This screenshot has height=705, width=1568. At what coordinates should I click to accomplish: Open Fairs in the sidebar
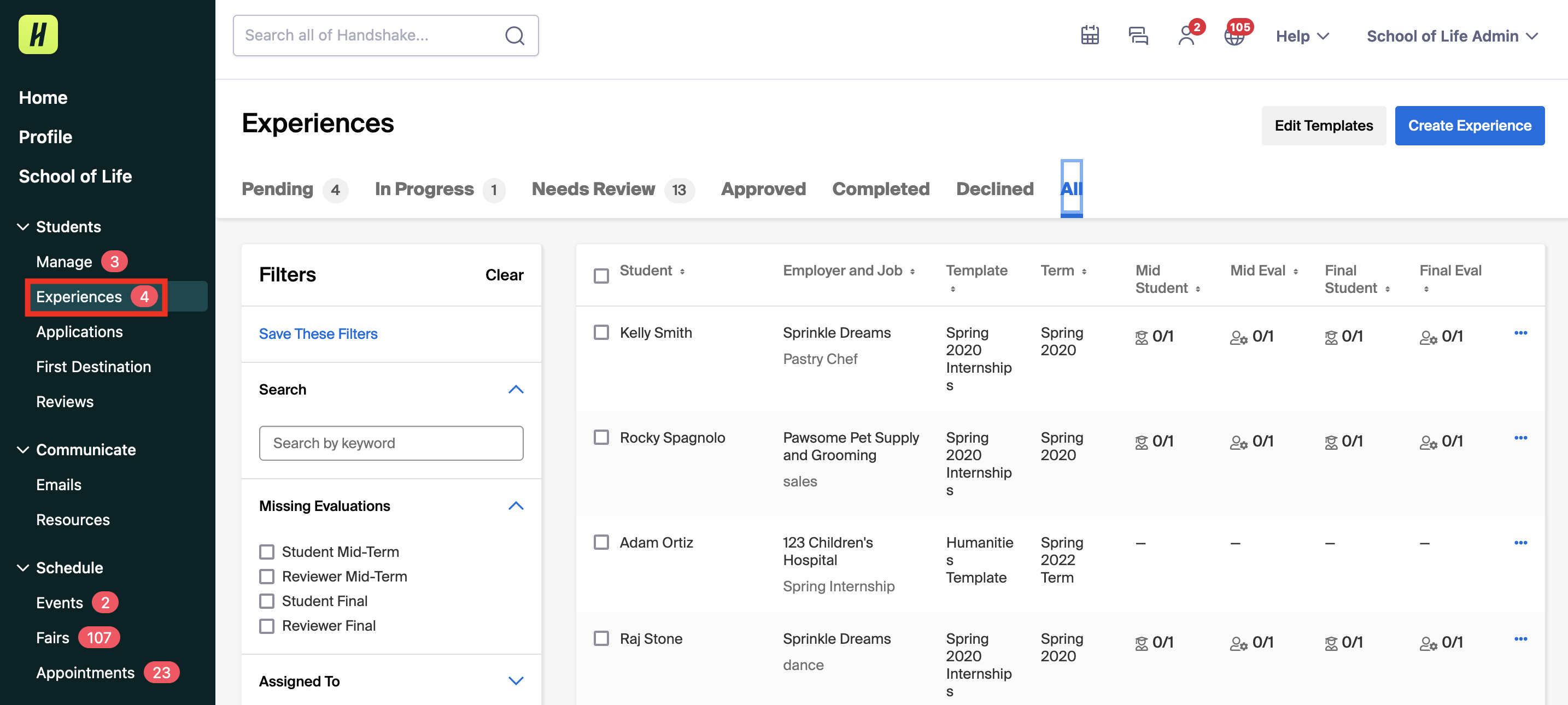(52, 637)
